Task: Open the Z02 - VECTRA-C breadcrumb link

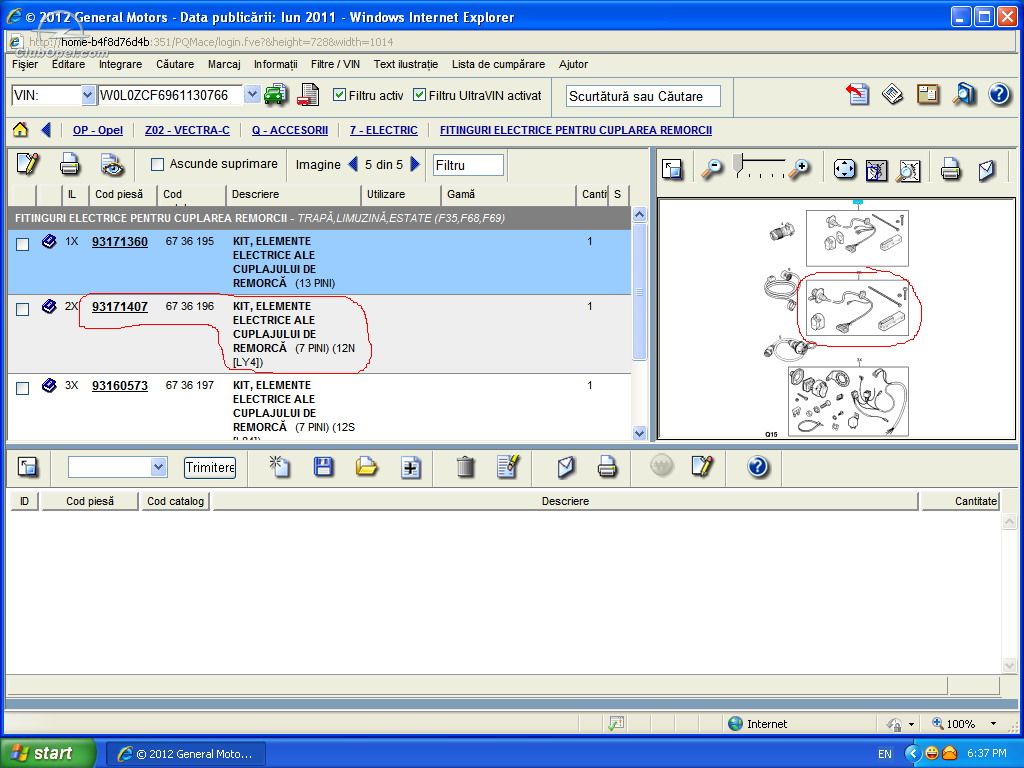Action: [187, 130]
